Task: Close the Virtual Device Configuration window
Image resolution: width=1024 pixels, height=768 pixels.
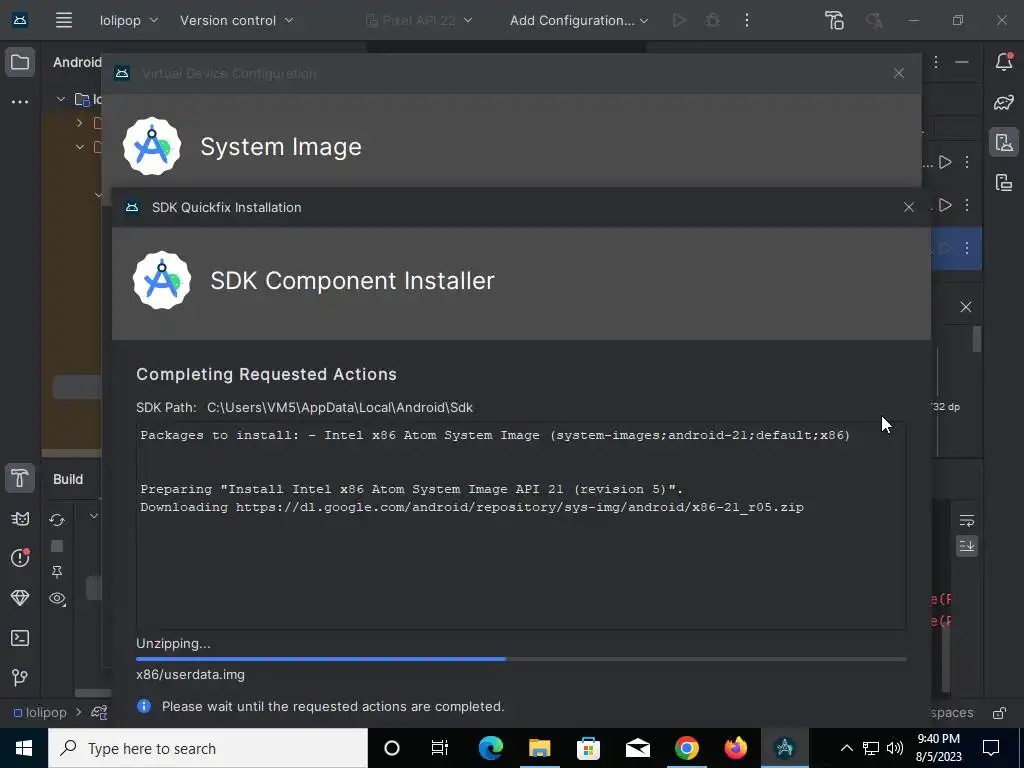Action: click(x=899, y=73)
